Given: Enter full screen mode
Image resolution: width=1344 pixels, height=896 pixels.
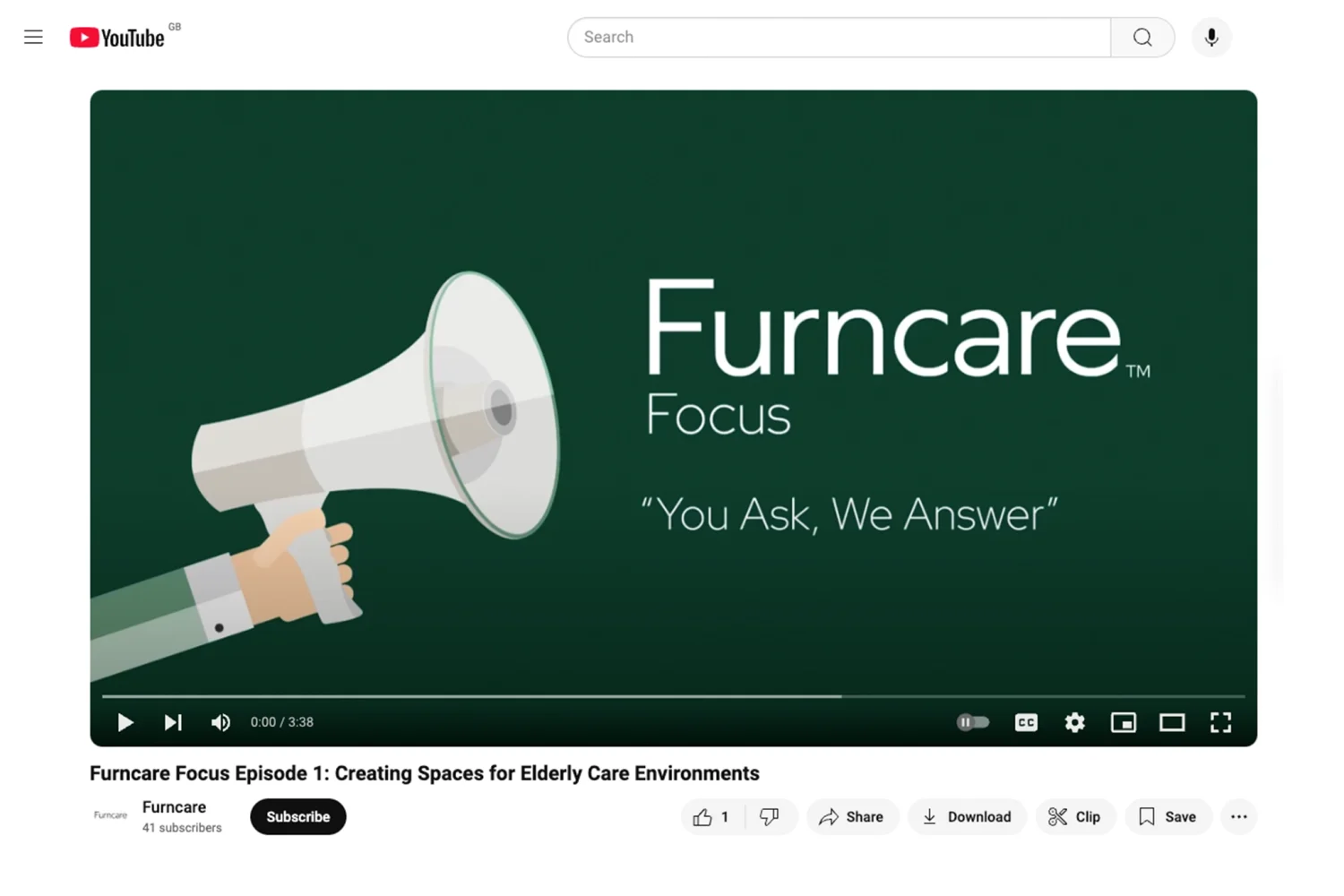Looking at the screenshot, I should pos(1220,722).
